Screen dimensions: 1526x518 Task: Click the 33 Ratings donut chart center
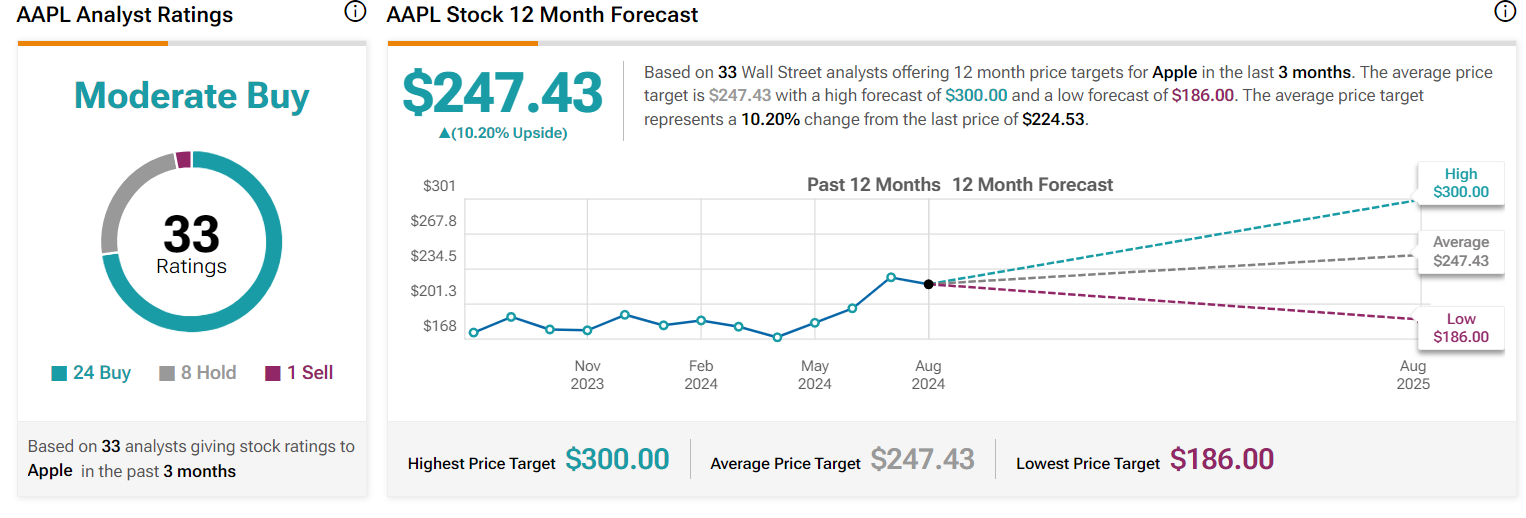click(191, 245)
